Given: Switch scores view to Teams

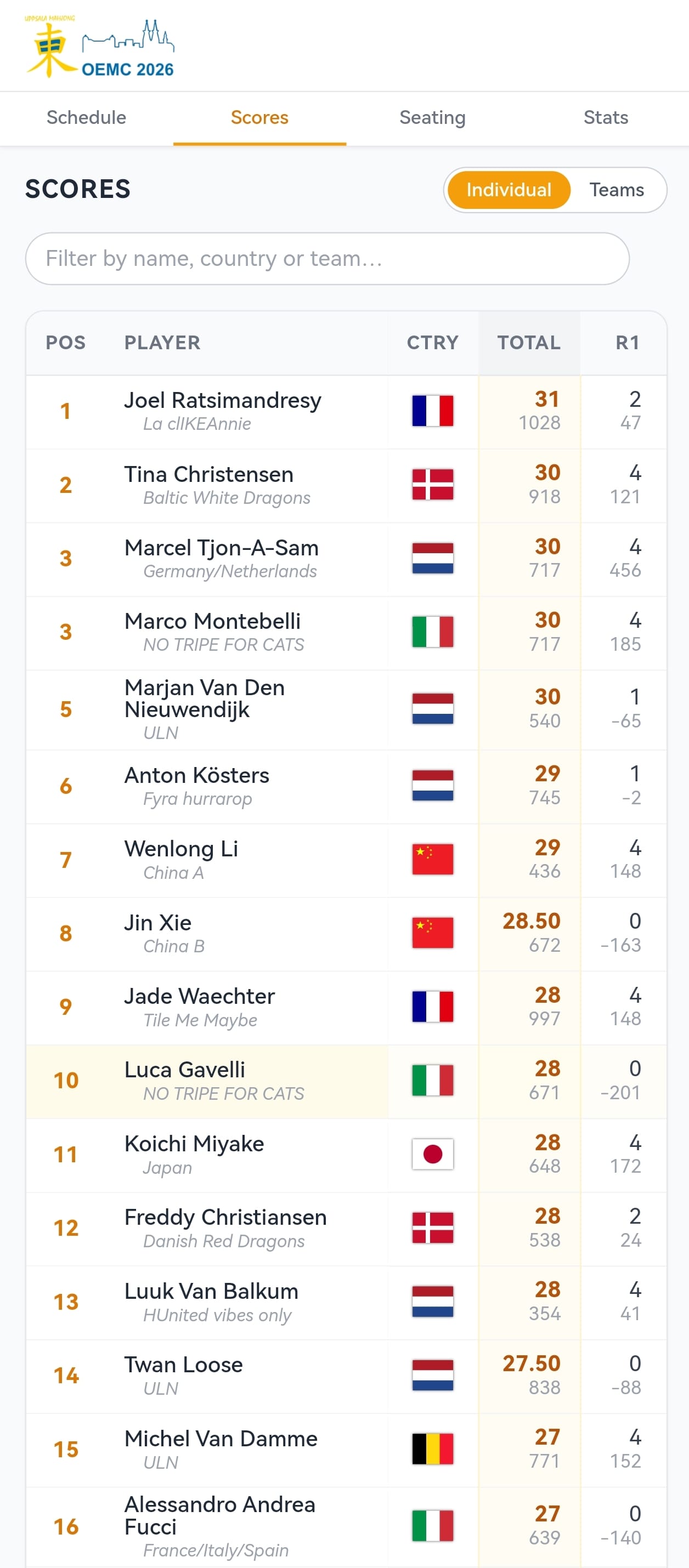Looking at the screenshot, I should (x=617, y=190).
